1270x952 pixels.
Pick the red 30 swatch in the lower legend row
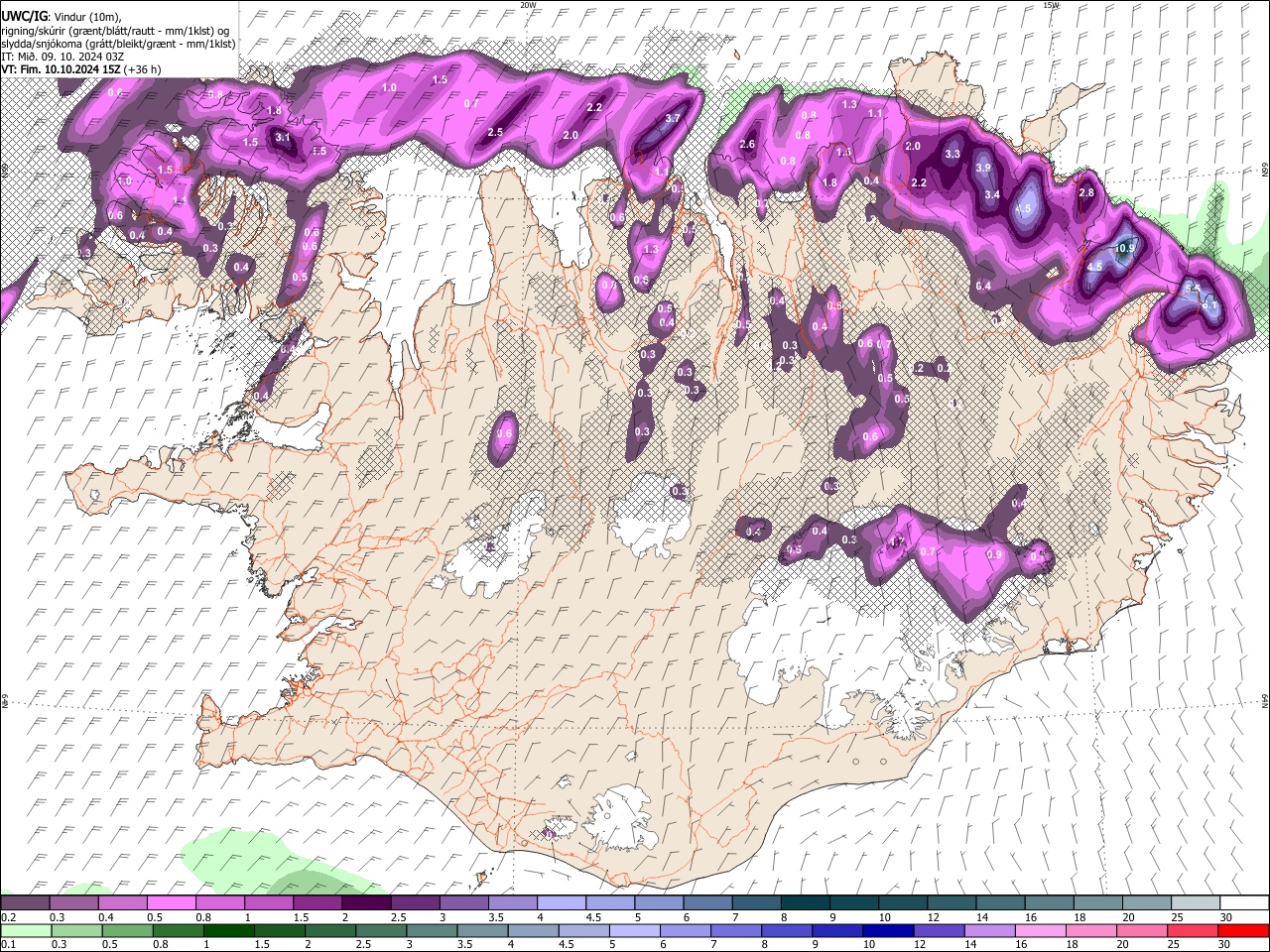coord(1243,930)
